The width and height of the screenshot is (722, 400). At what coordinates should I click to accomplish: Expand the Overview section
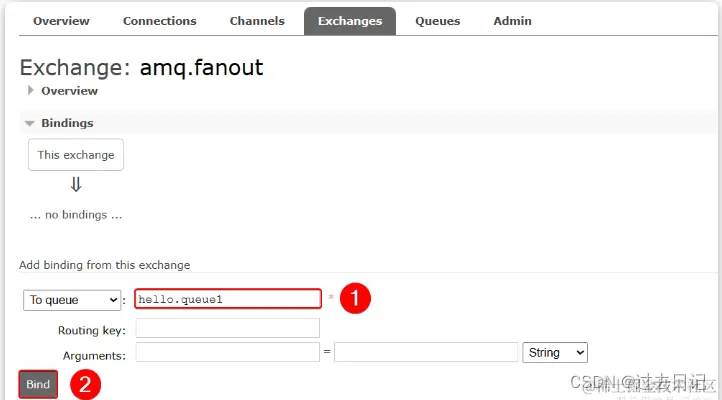click(x=63, y=91)
